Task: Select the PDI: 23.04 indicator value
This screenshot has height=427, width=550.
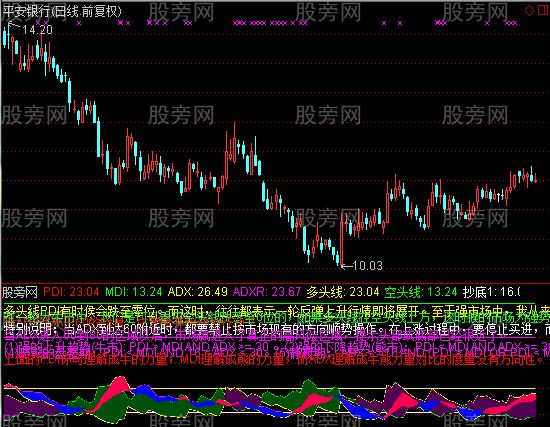Action: [72, 292]
